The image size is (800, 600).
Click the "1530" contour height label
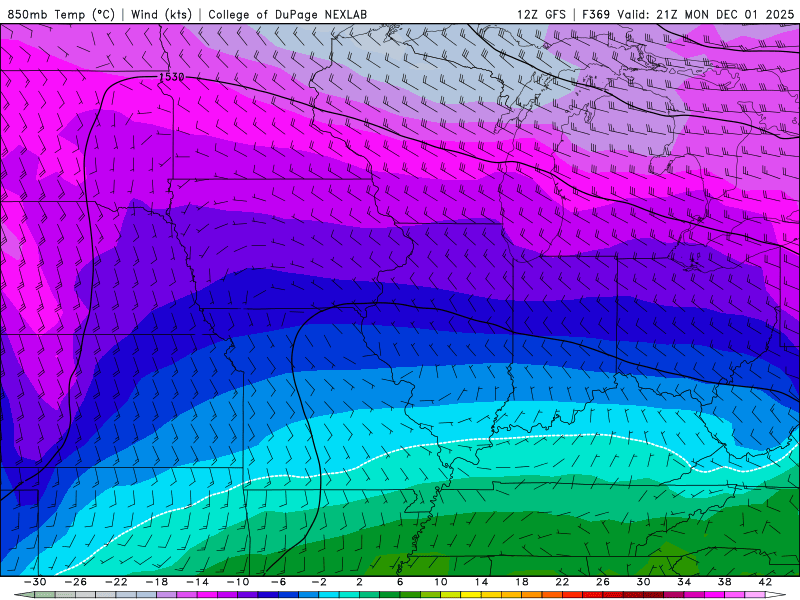point(172,77)
